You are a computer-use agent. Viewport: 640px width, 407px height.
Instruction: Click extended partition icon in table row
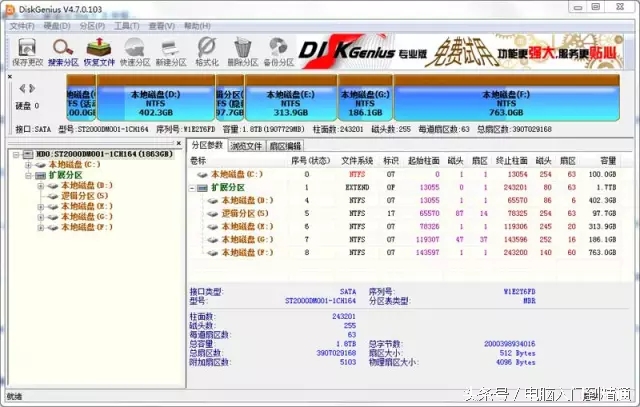[203, 188]
